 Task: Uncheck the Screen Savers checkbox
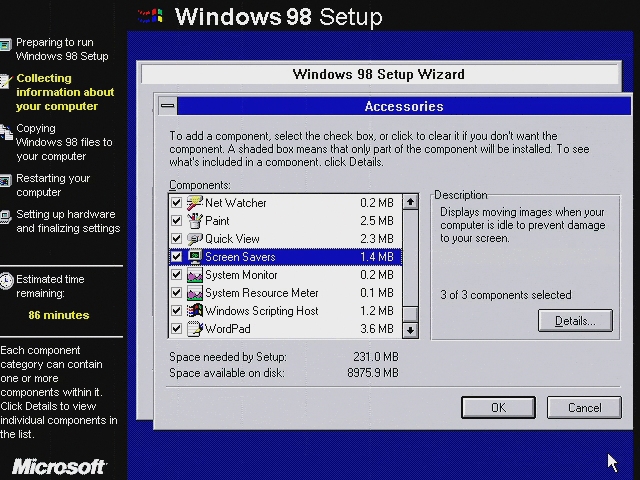pos(176,257)
